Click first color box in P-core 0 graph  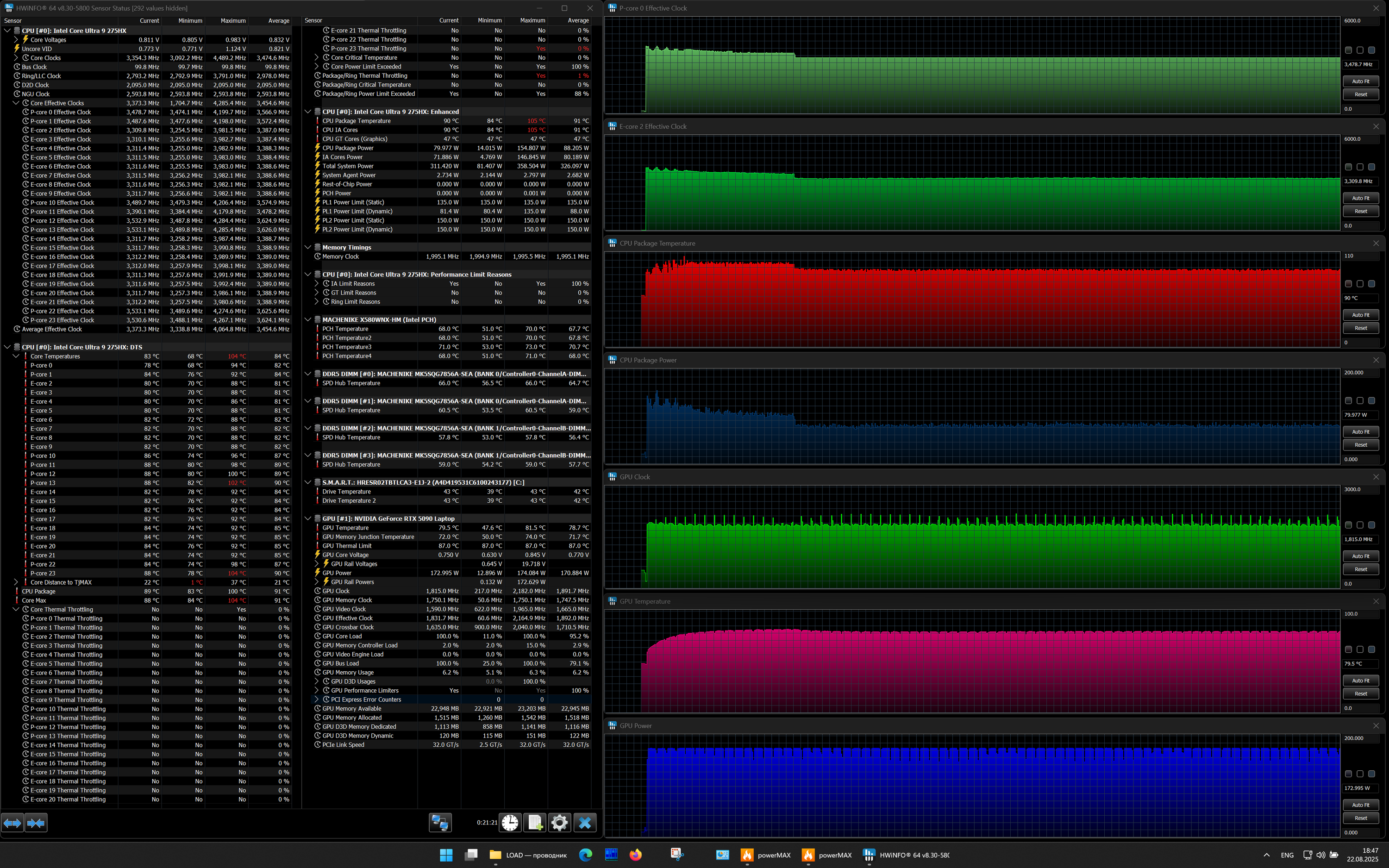pos(1348,50)
